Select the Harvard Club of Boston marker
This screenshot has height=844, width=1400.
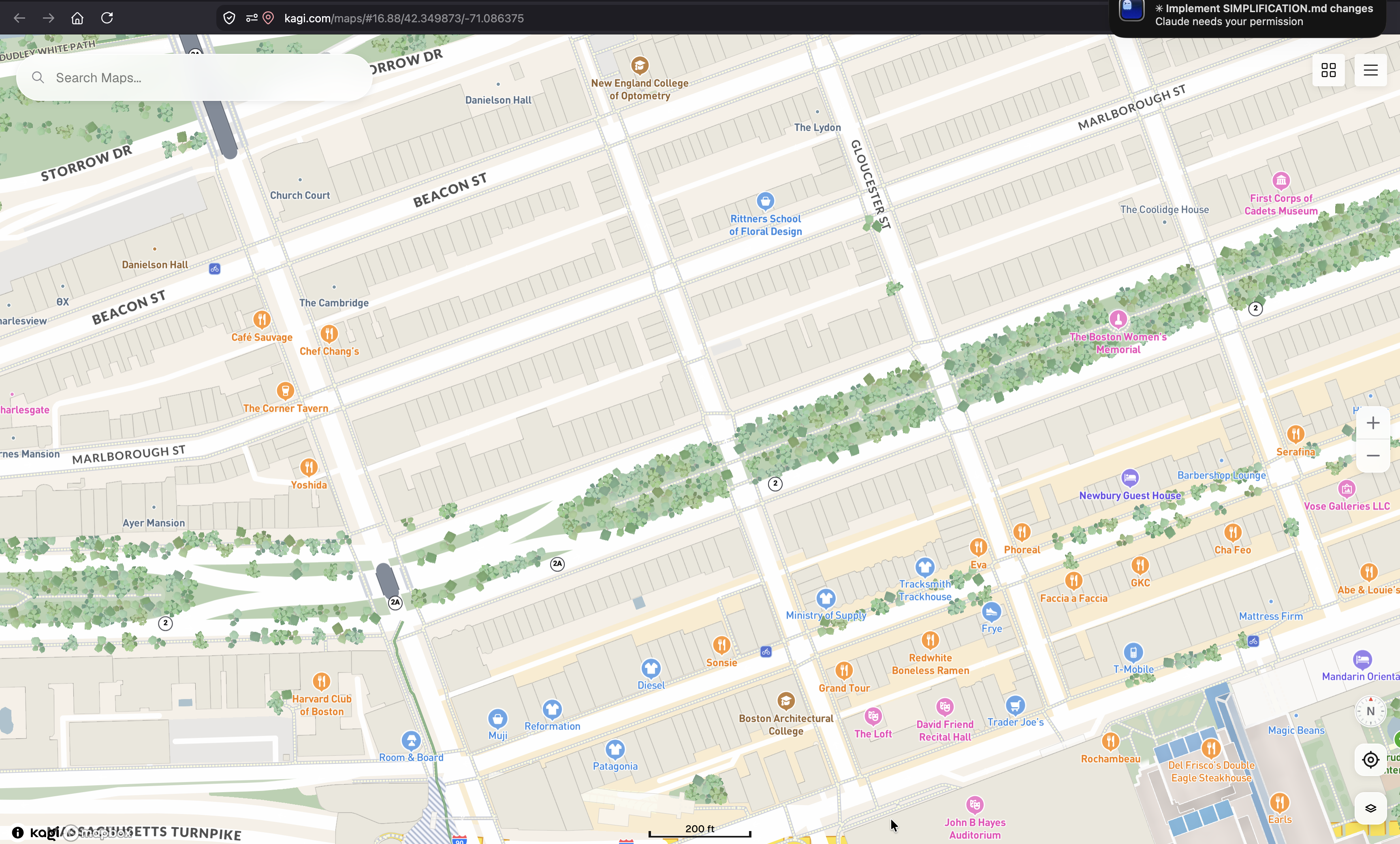pyautogui.click(x=322, y=682)
